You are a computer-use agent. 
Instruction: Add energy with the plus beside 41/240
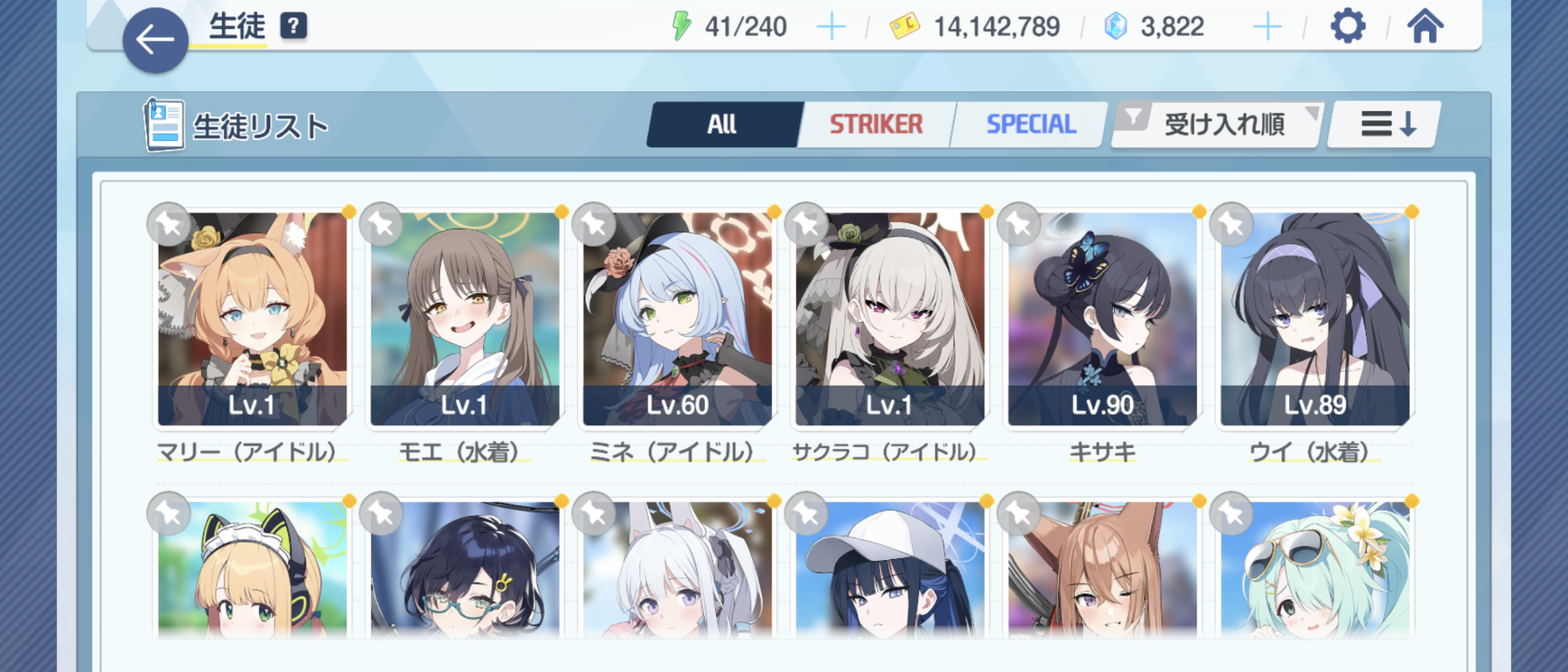click(x=831, y=27)
